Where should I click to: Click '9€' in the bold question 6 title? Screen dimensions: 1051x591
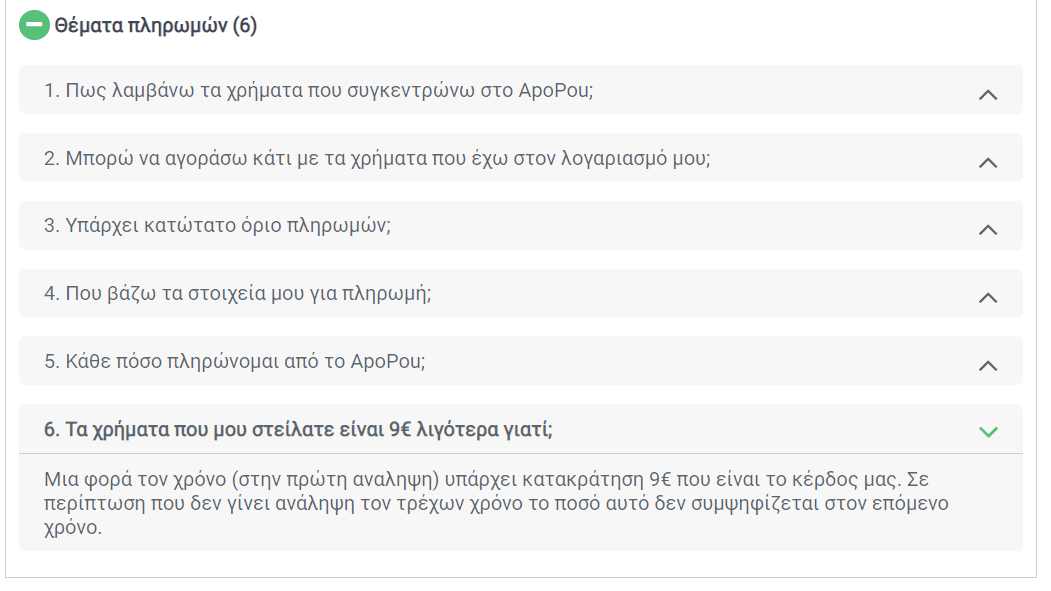(400, 429)
